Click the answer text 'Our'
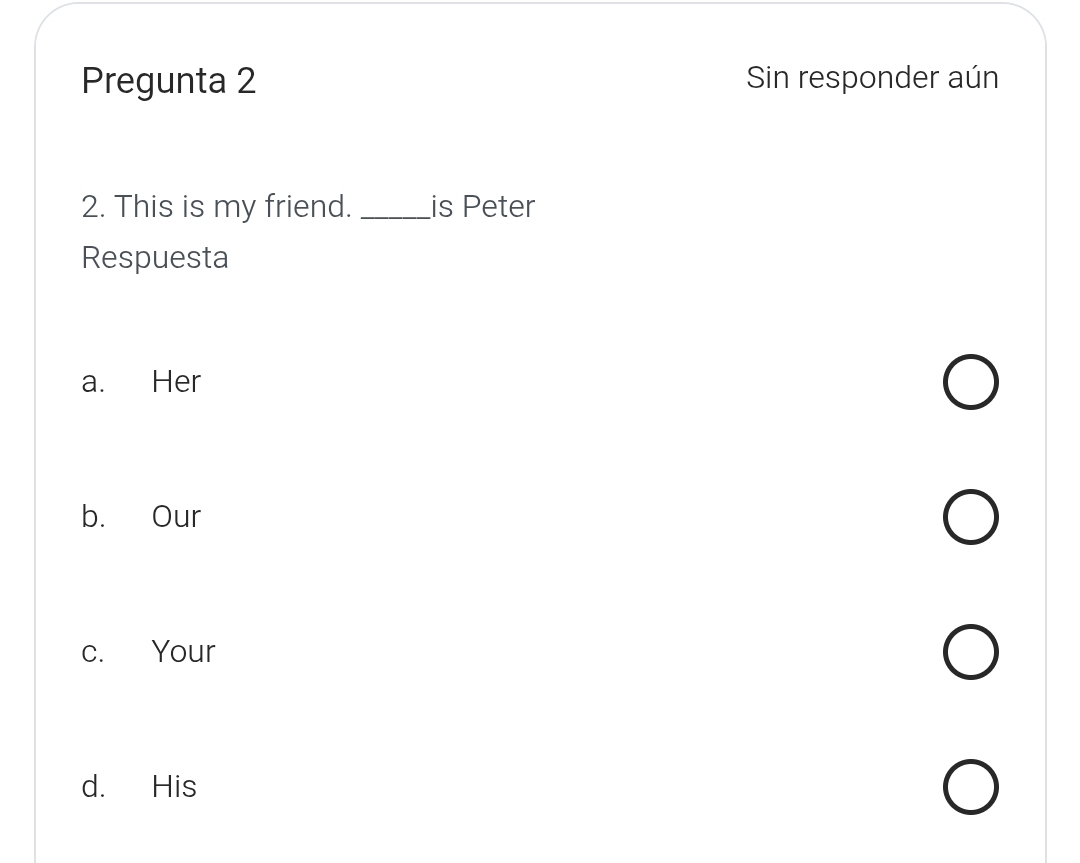 pos(176,517)
